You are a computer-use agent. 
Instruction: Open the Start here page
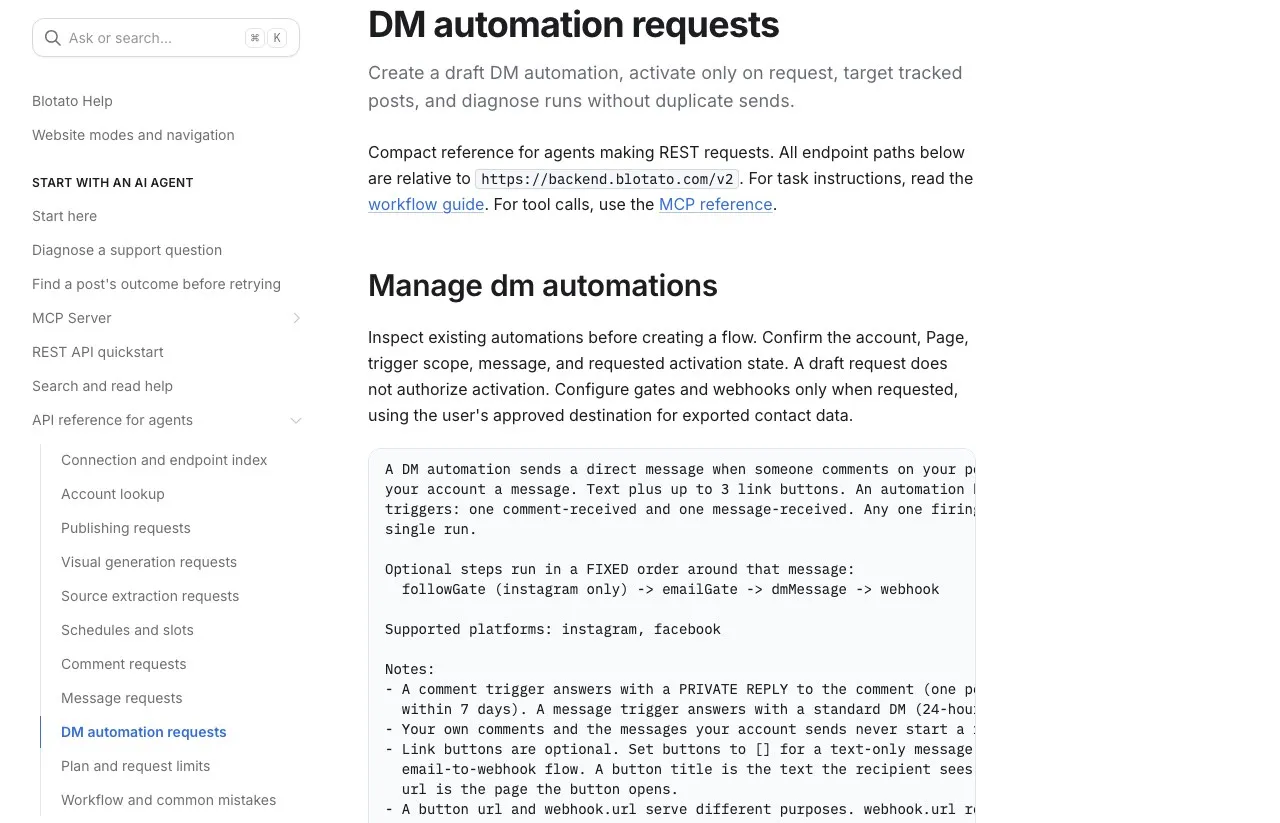pyautogui.click(x=64, y=216)
